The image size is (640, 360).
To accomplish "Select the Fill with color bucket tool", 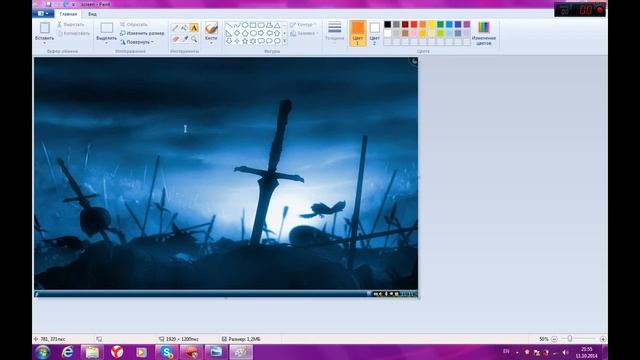I will point(184,28).
